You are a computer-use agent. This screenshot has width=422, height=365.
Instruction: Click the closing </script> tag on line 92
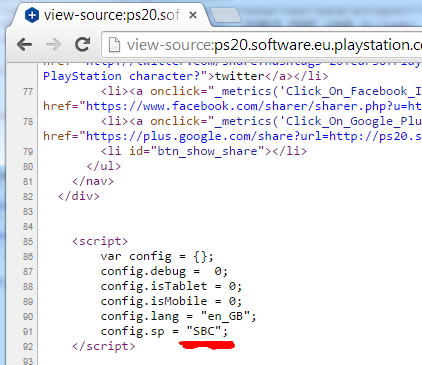104,346
